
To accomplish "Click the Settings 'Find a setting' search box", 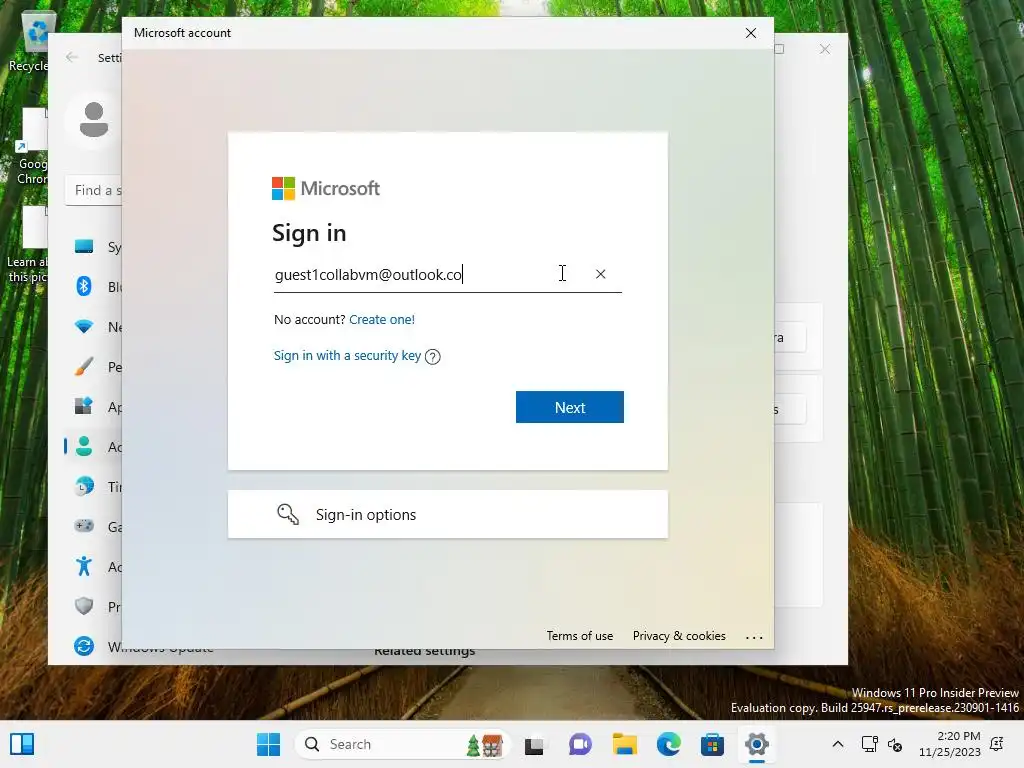I will (93, 191).
